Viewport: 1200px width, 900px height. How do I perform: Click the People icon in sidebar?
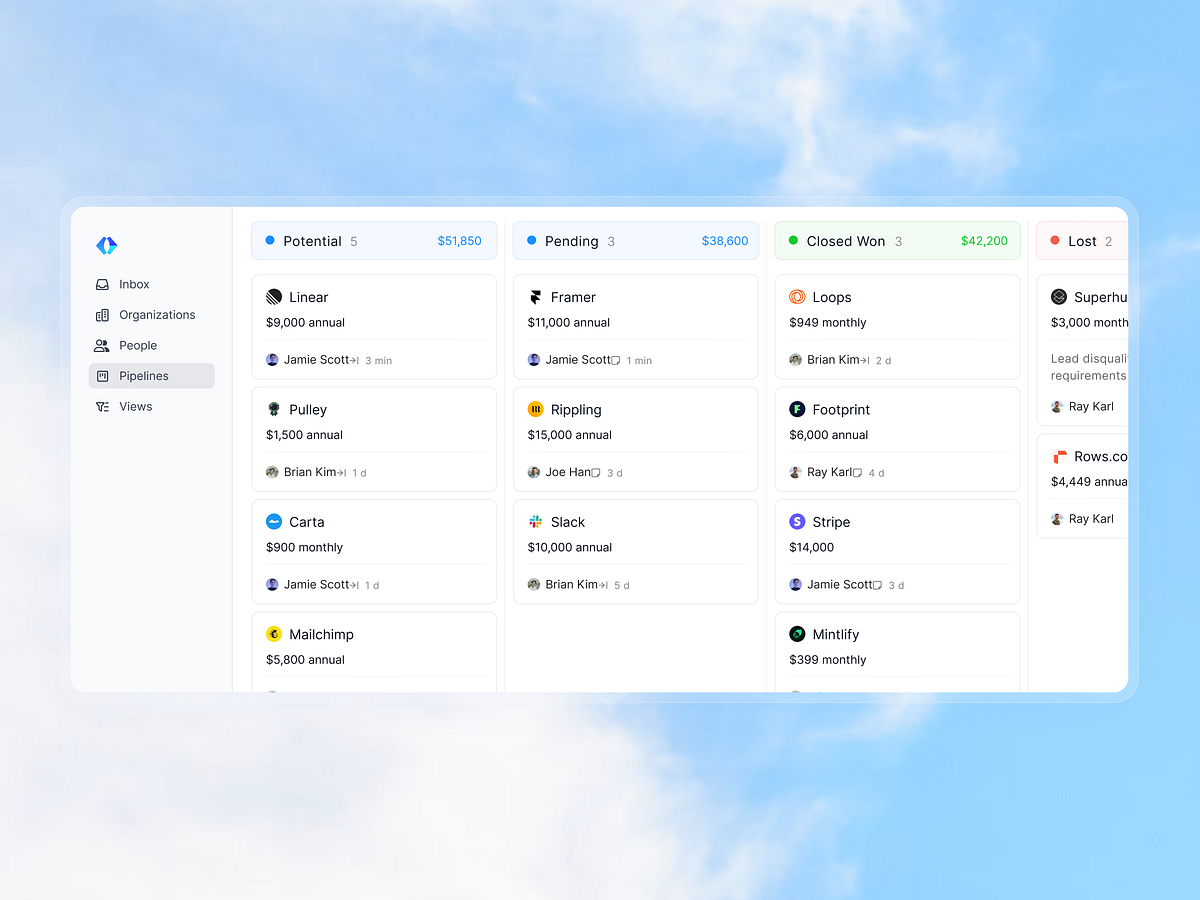[102, 345]
